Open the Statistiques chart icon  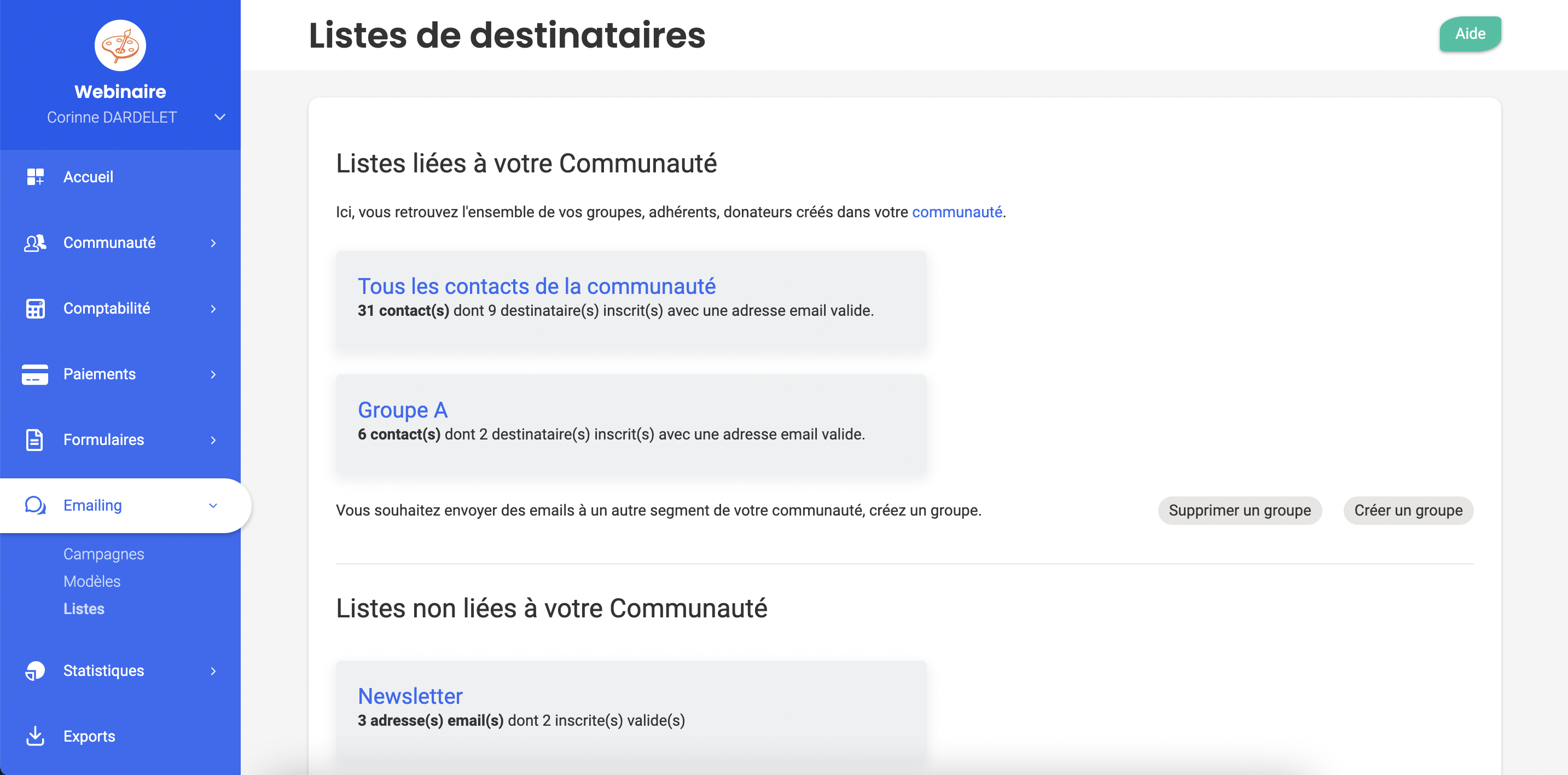pos(34,670)
